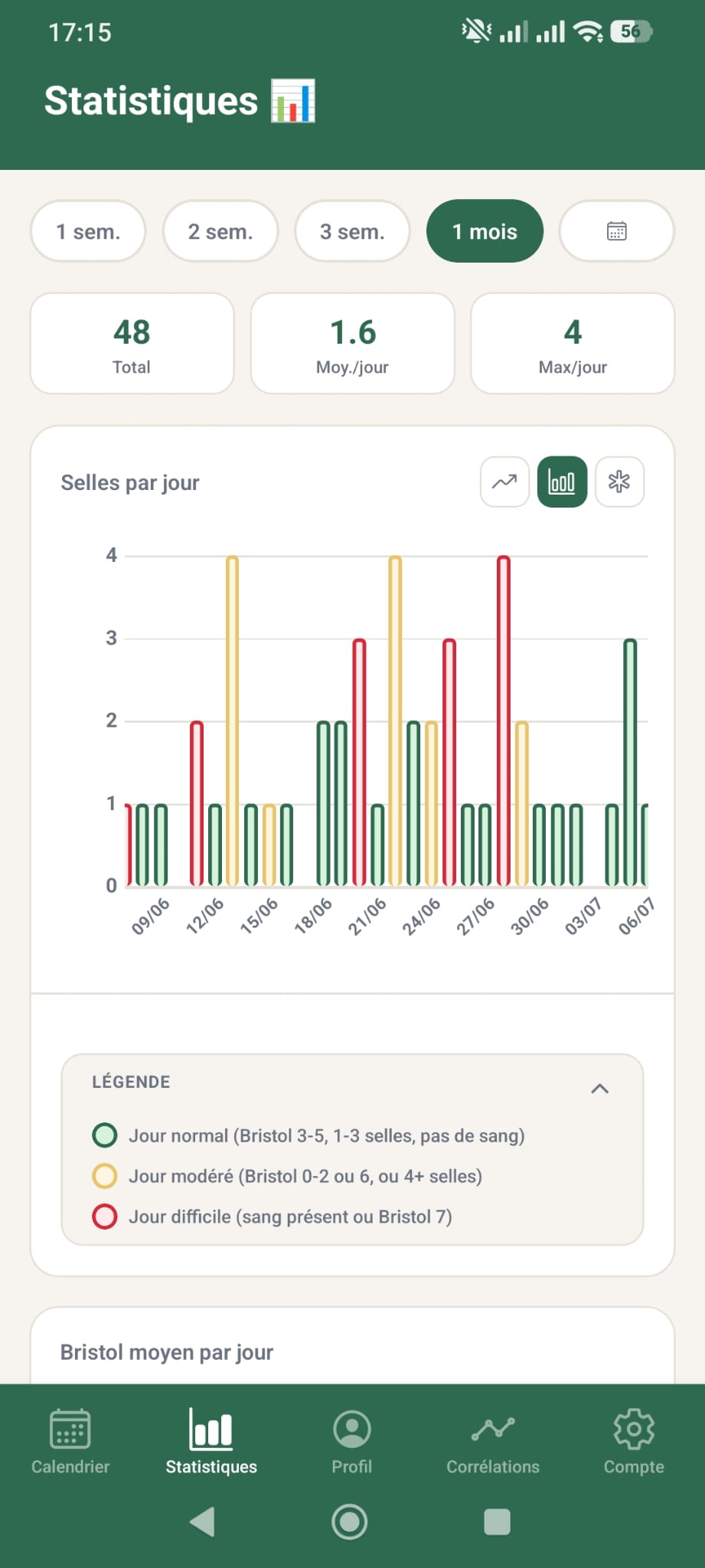Tap the Android home button
This screenshot has width=705, height=1568.
point(350,1522)
